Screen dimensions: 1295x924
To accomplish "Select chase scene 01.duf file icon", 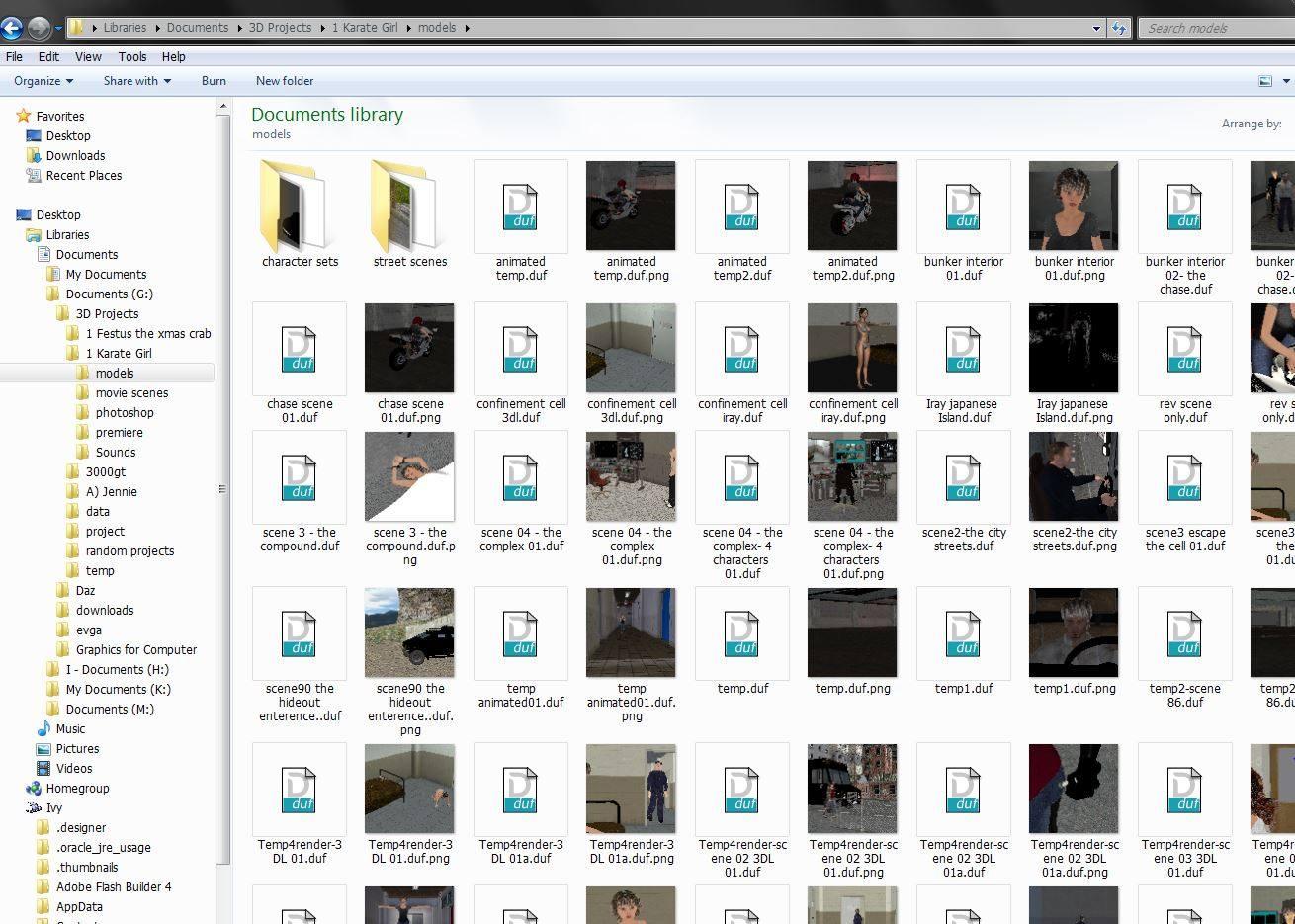I will click(x=300, y=349).
